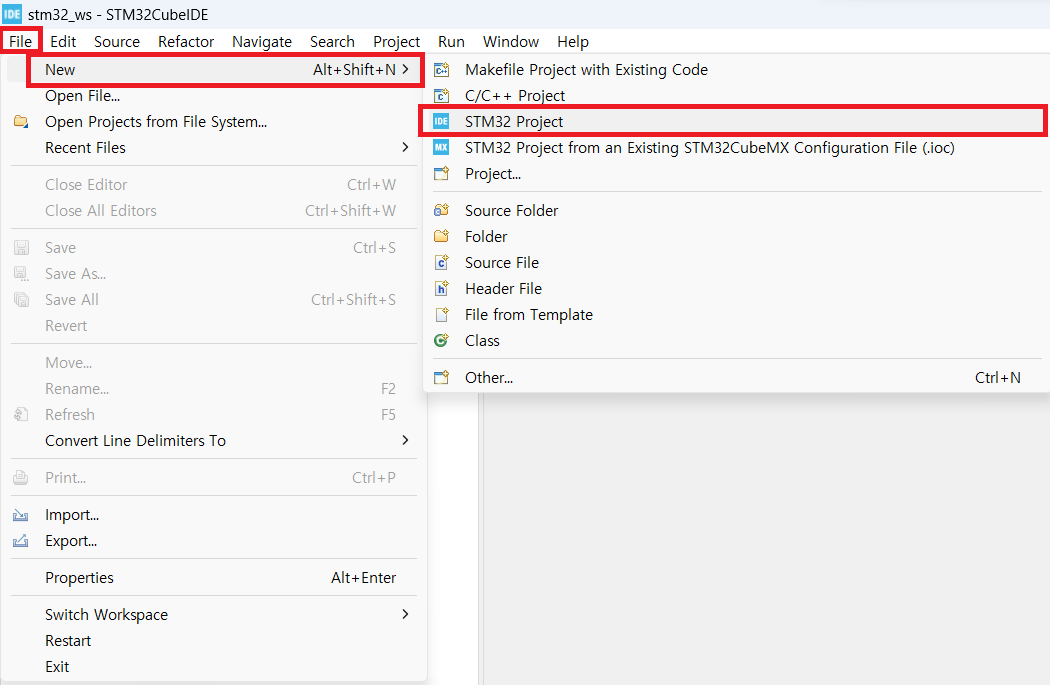
Task: Click the Project... wizard icon
Action: click(x=441, y=173)
